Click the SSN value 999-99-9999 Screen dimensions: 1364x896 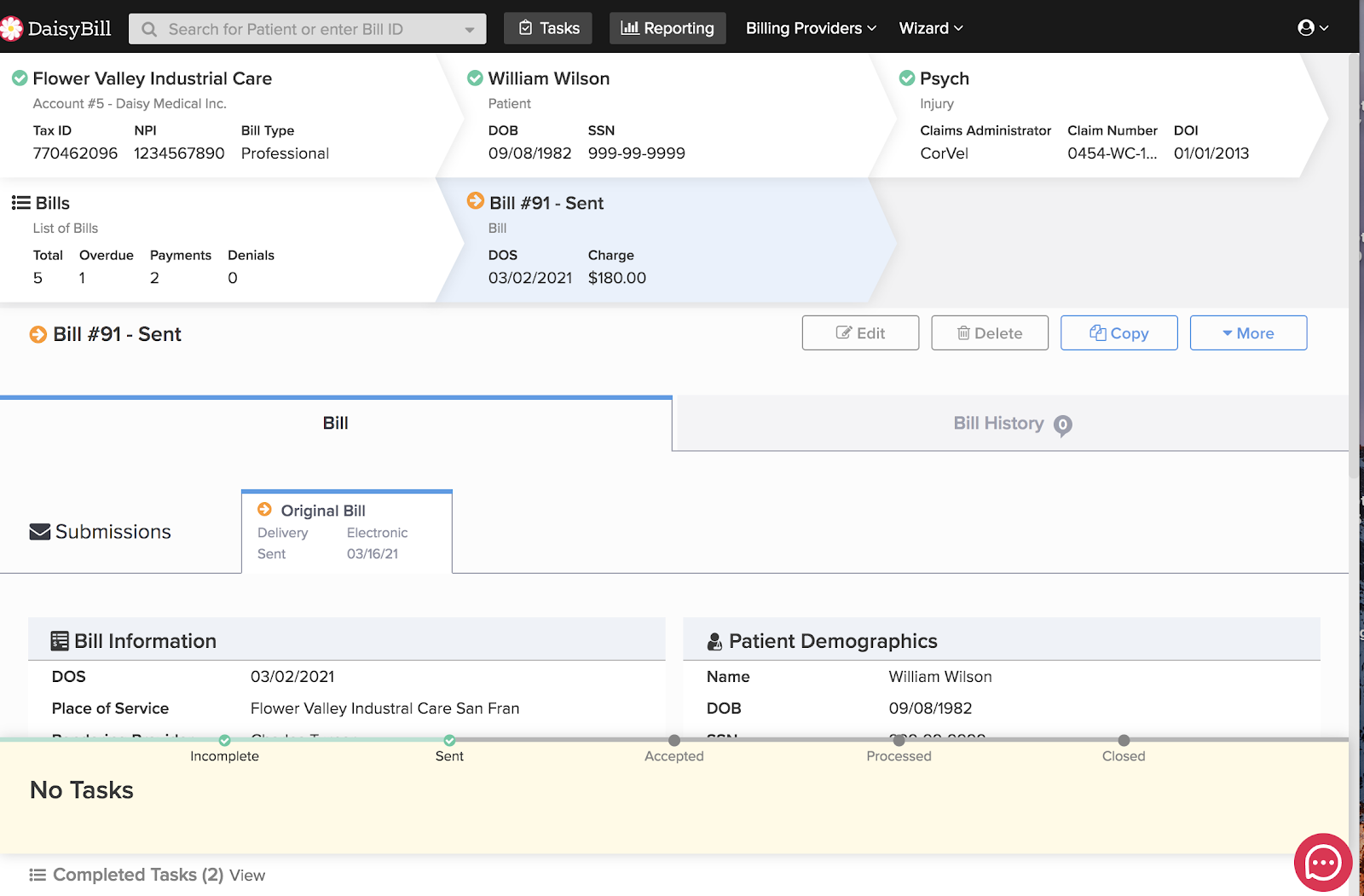(x=637, y=153)
